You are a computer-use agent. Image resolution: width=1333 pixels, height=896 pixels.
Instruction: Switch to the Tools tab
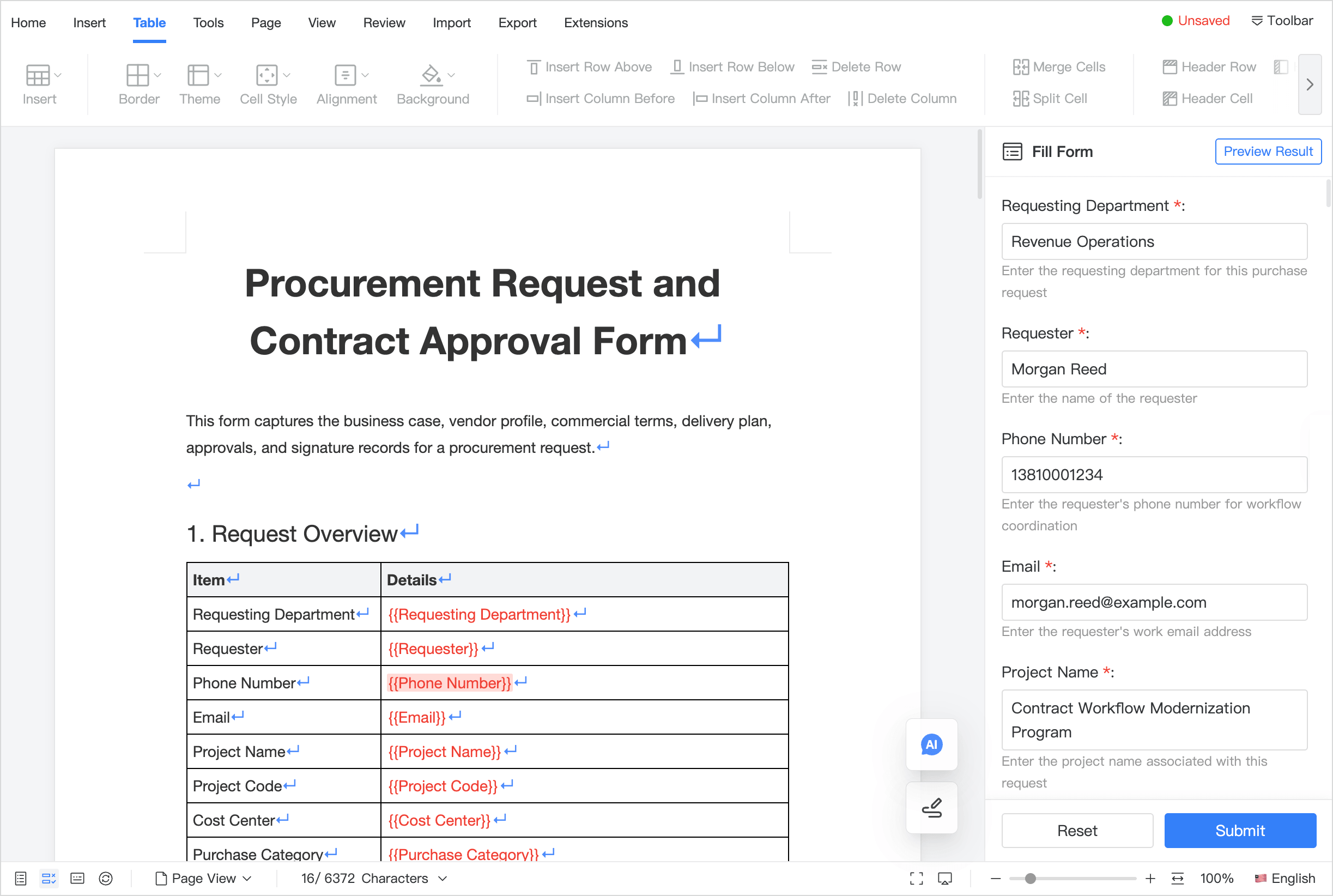click(x=208, y=22)
